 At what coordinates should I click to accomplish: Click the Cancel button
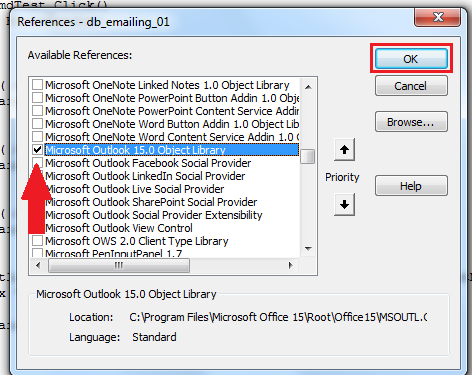pyautogui.click(x=411, y=86)
